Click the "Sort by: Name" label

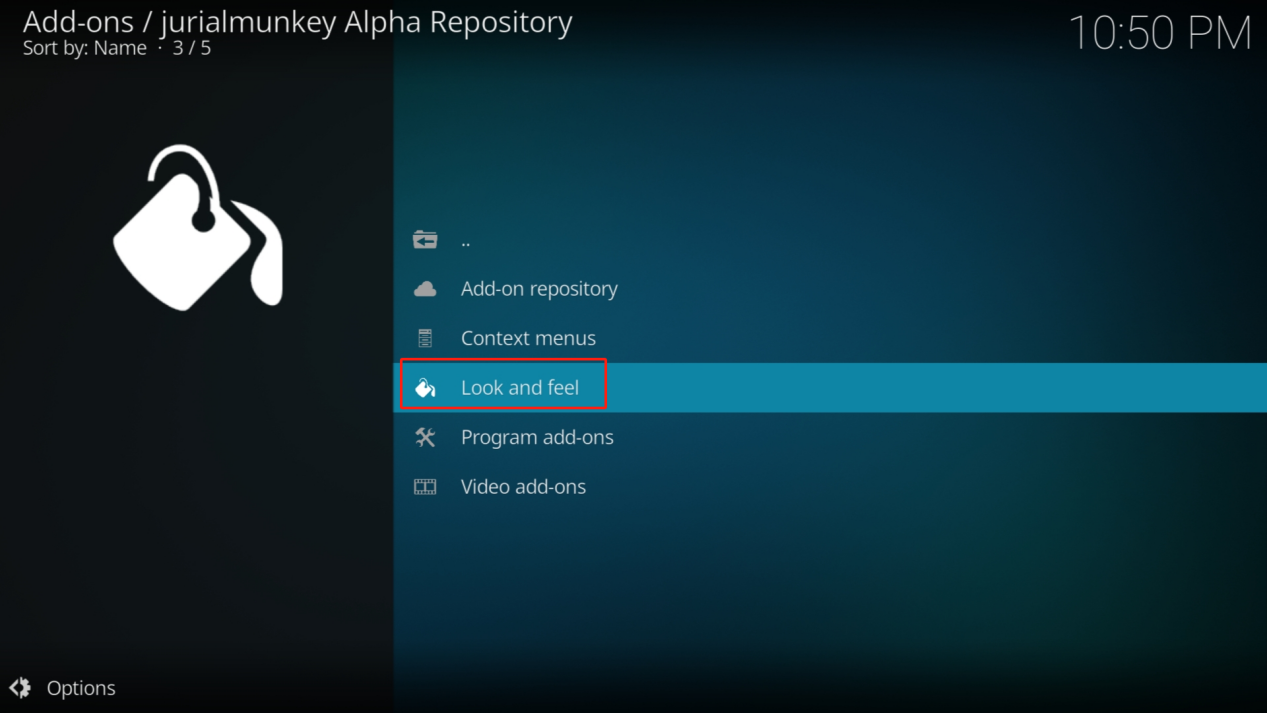click(85, 48)
